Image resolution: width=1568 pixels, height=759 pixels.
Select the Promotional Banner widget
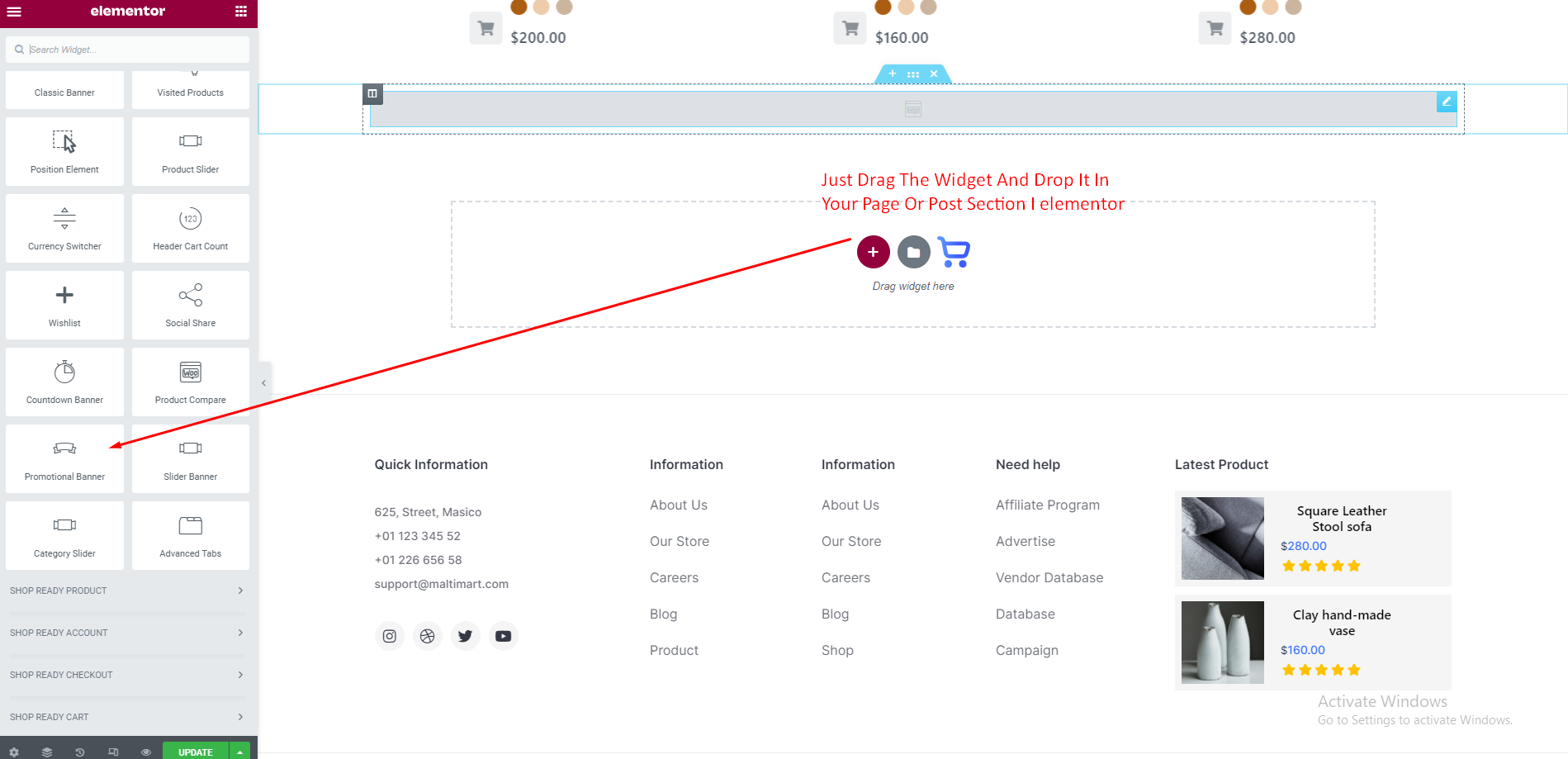pos(64,458)
